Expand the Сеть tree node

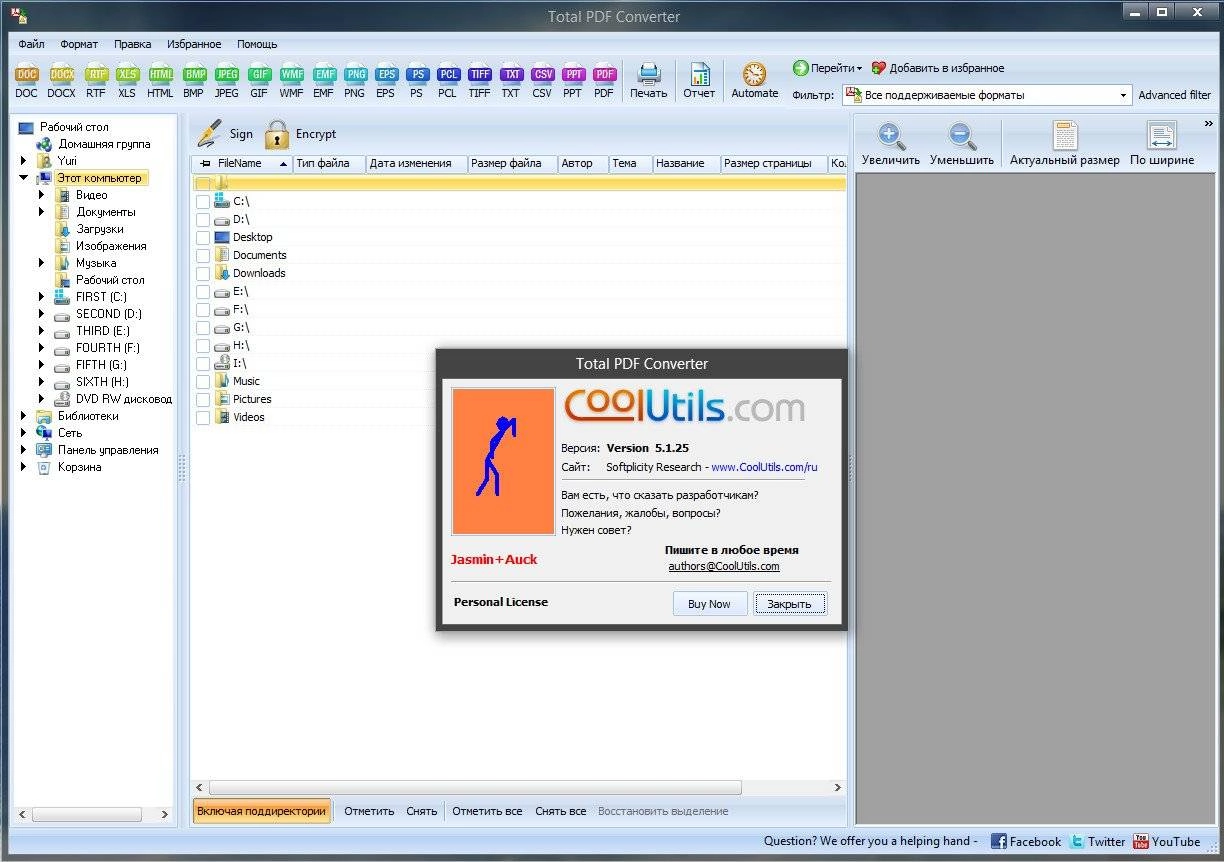23,433
